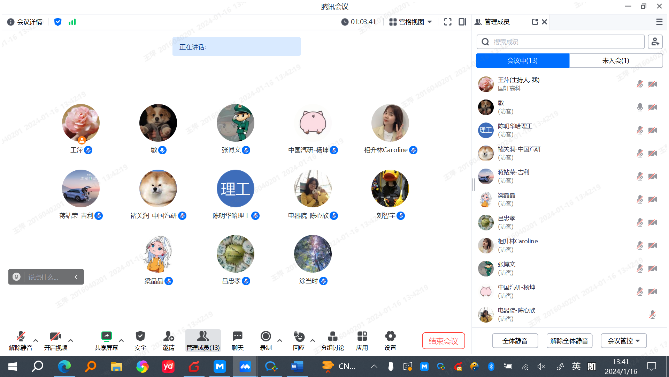Open the apps grid icon
Image resolution: width=669 pixels, height=377 pixels.
(362, 340)
